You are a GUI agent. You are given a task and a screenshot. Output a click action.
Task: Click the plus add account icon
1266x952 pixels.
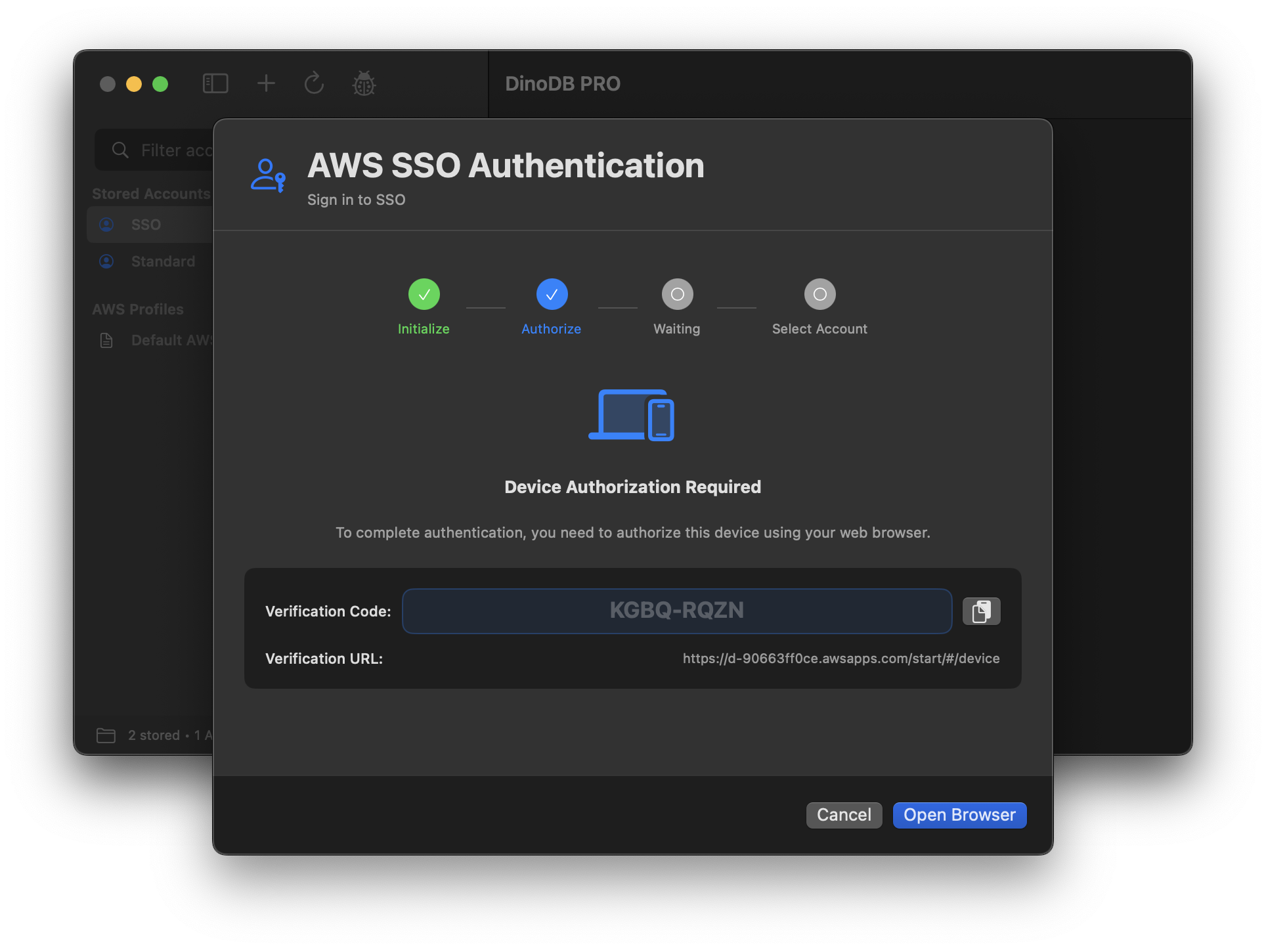(266, 83)
